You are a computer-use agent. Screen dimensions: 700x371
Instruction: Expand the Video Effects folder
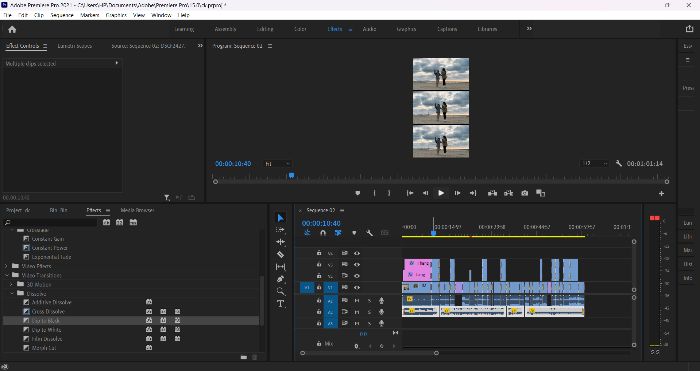point(6,266)
